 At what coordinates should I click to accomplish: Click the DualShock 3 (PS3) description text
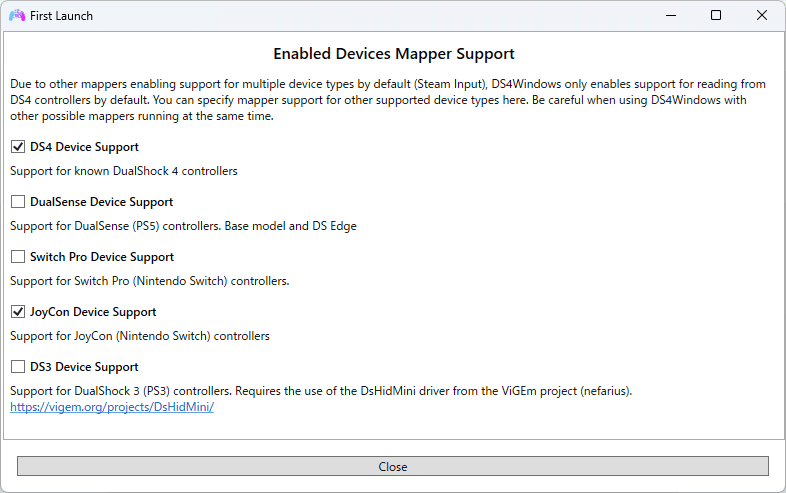tap(321, 391)
